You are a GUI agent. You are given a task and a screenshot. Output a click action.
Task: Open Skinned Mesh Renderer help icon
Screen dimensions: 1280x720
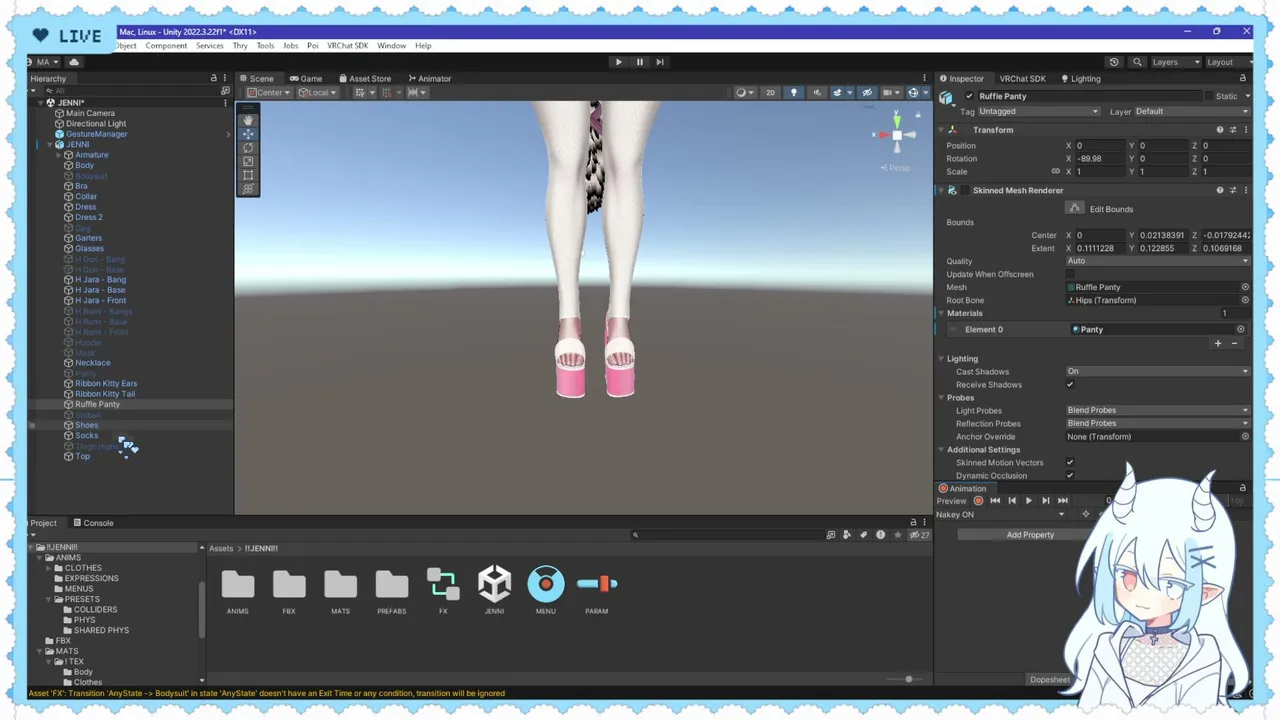tap(1219, 190)
